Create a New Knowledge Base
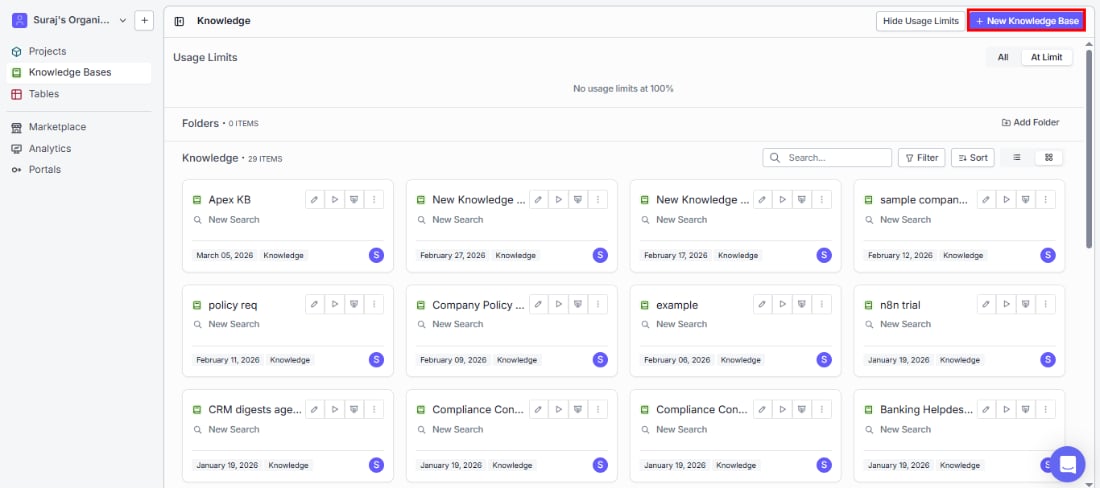1100x490 pixels. pyautogui.click(x=1026, y=21)
